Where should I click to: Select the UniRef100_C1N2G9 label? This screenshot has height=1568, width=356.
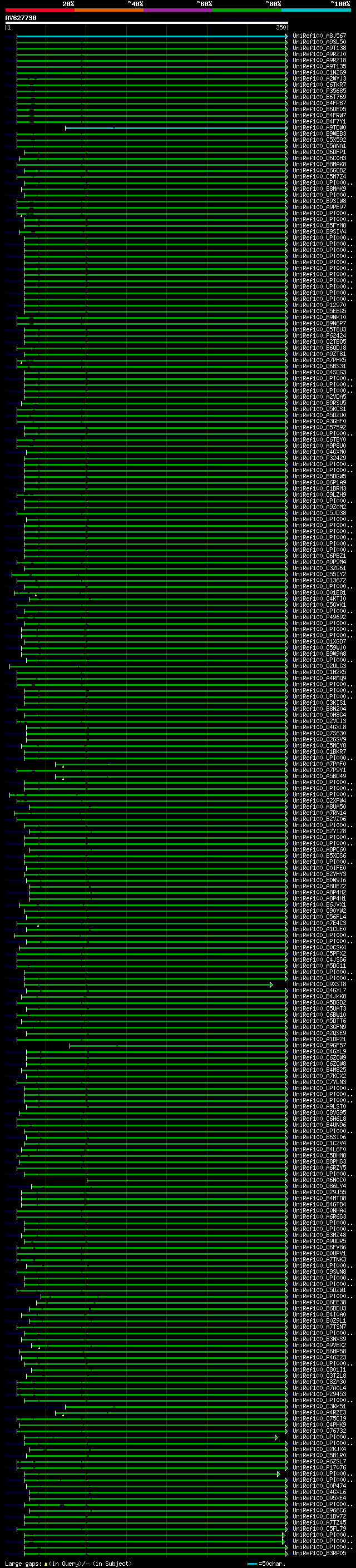pyautogui.click(x=319, y=72)
